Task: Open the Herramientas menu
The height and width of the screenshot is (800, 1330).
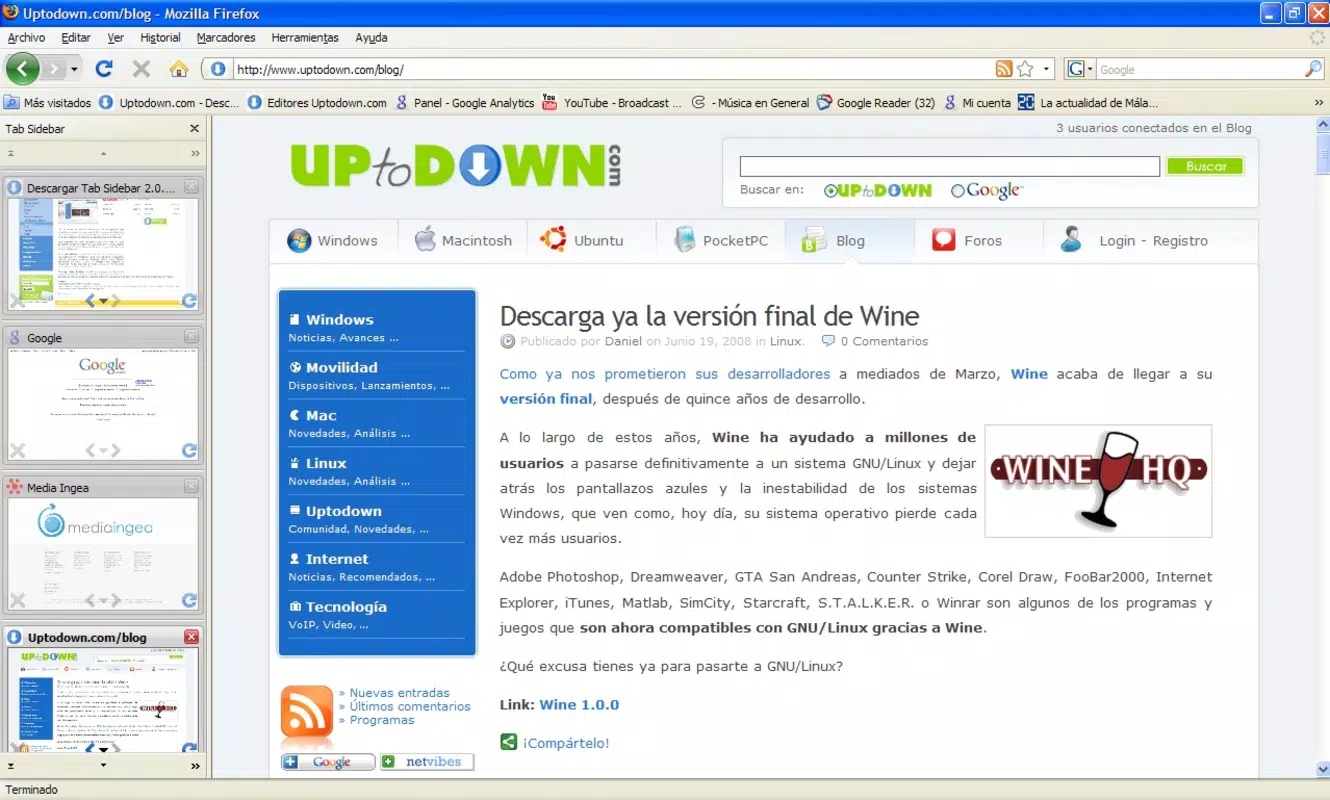Action: coord(305,37)
